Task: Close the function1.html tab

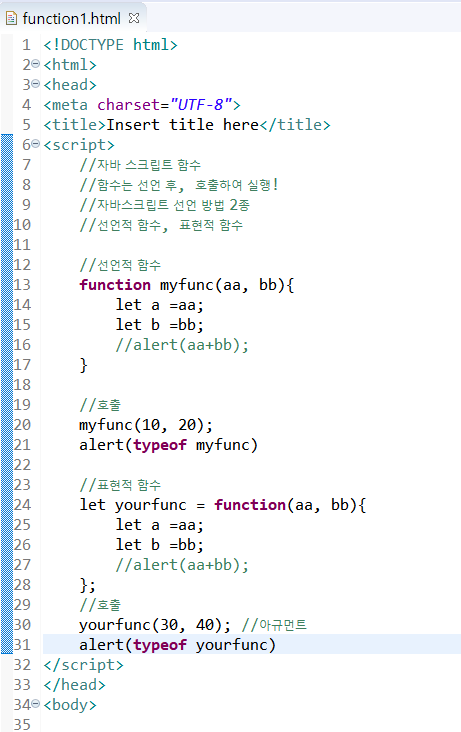Action: point(134,18)
